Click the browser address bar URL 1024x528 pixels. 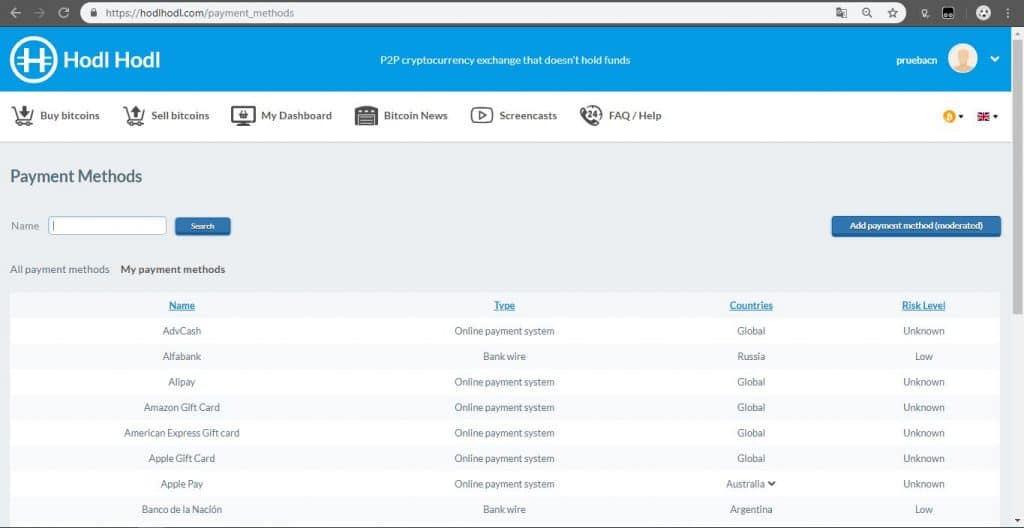200,12
